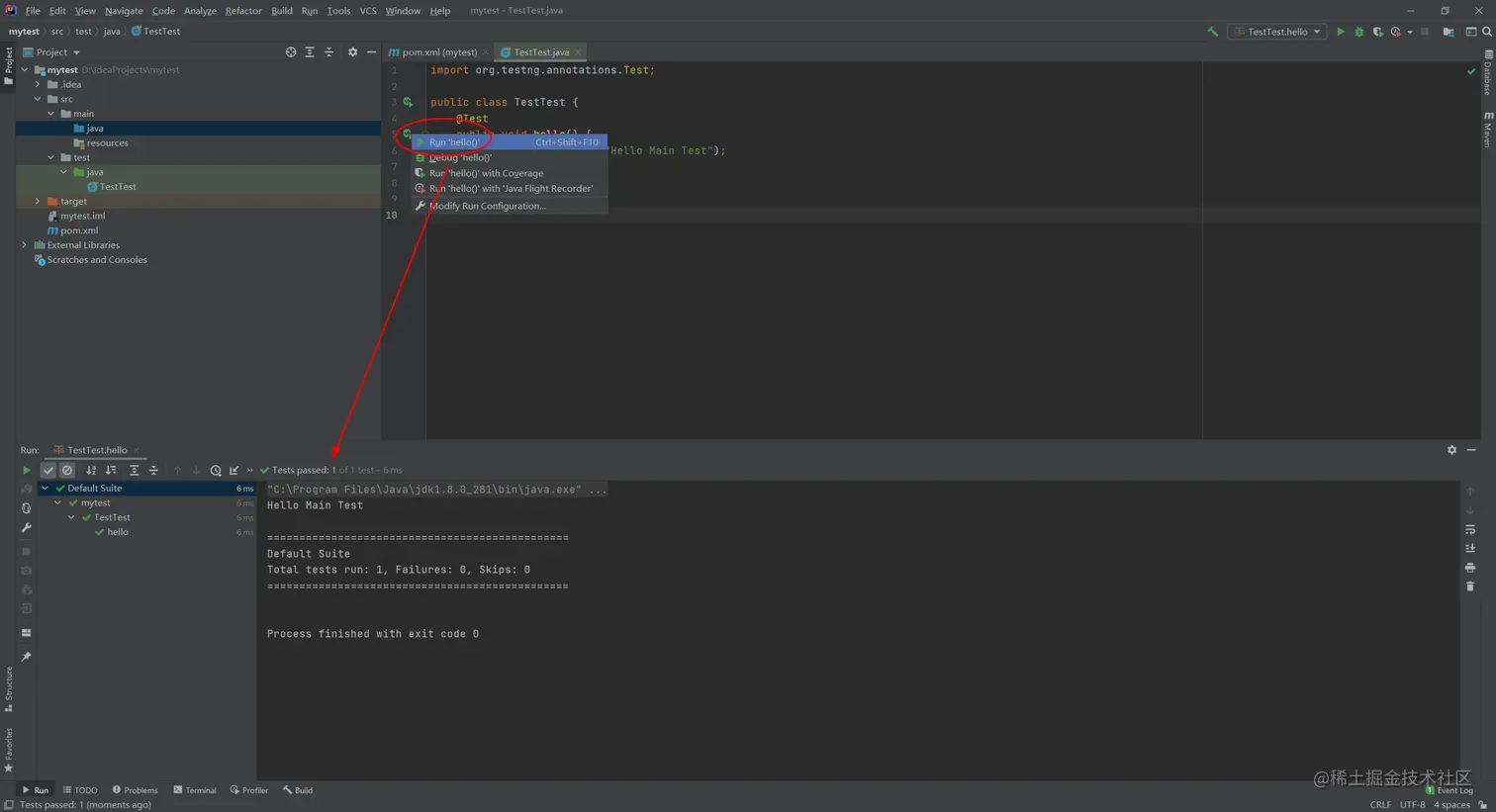Run TestTest.hello with the top toolbar play icon

(x=1341, y=32)
